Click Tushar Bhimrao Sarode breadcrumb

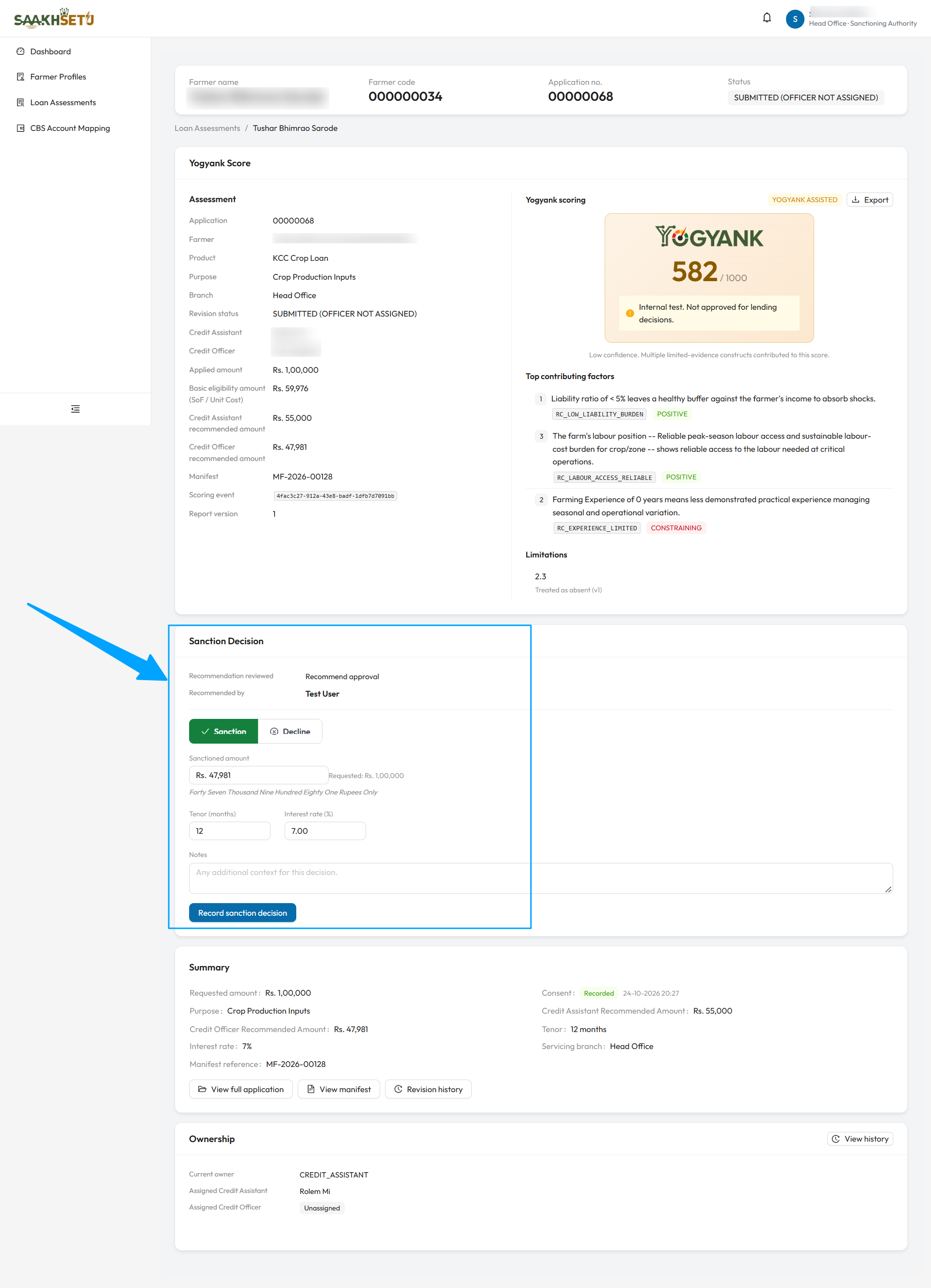coord(295,128)
